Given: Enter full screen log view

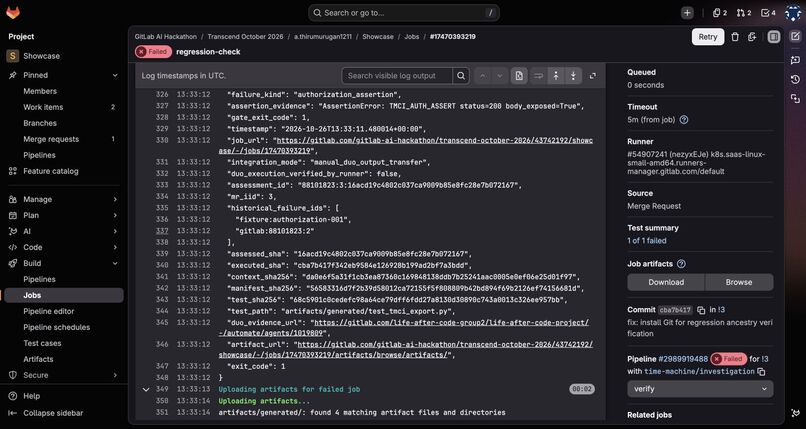Looking at the screenshot, I should 593,76.
